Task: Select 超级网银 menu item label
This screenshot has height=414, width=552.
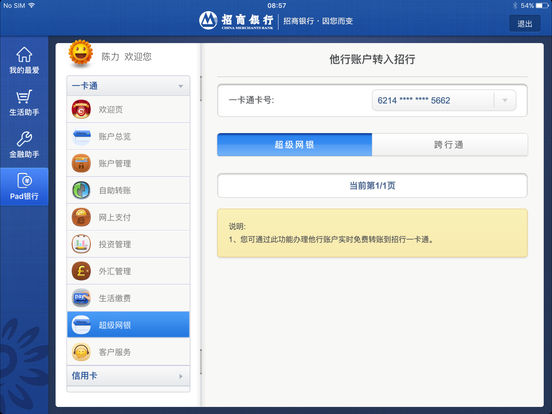Action: point(115,325)
